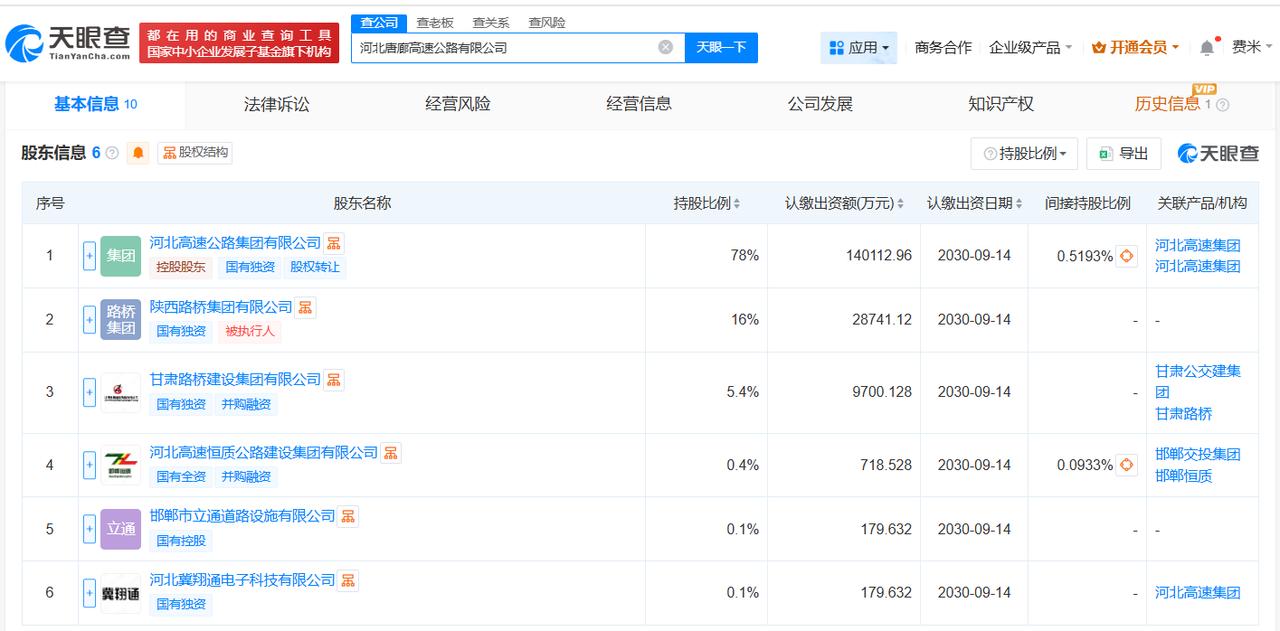
Task: Click the shareholder alert bell icon
Action: 138,153
